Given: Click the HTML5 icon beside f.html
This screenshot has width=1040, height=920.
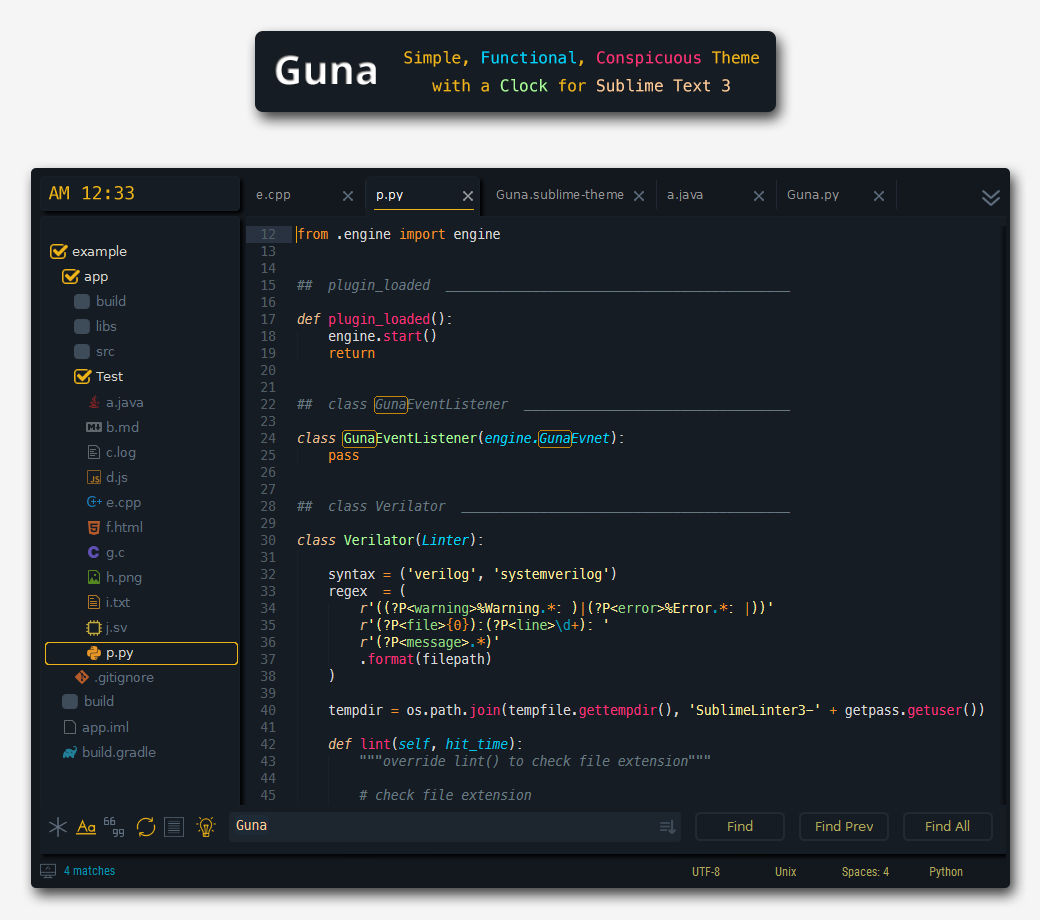Looking at the screenshot, I should [x=94, y=527].
